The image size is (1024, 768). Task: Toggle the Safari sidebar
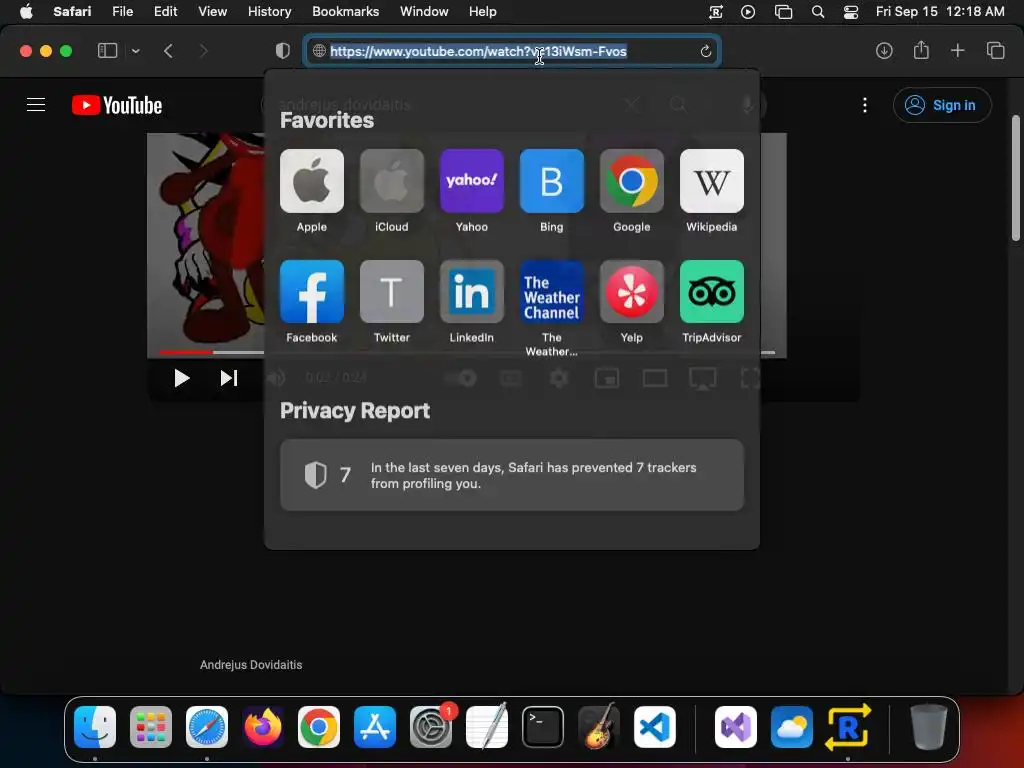pyautogui.click(x=107, y=51)
